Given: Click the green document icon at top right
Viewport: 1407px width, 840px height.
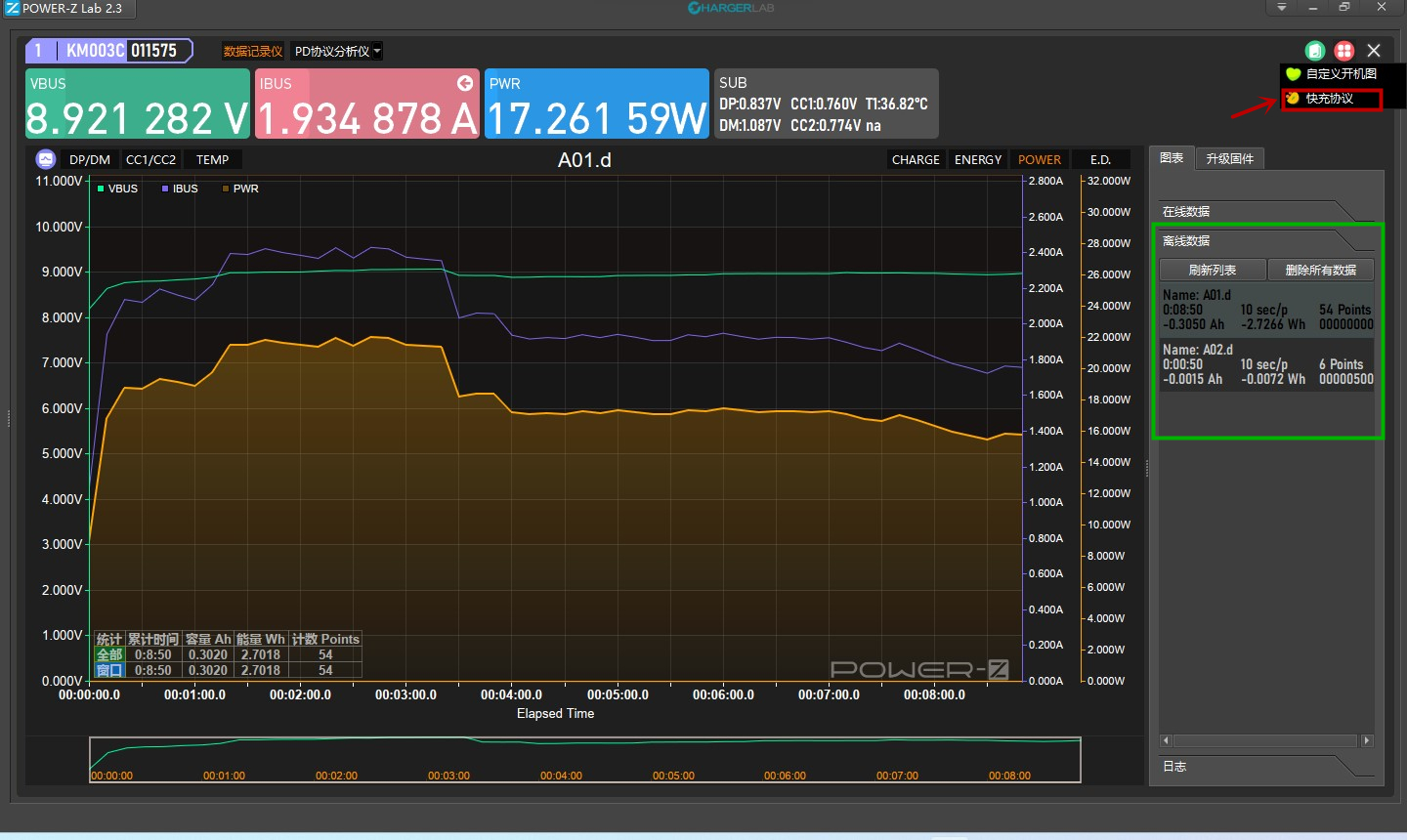Looking at the screenshot, I should [x=1315, y=51].
